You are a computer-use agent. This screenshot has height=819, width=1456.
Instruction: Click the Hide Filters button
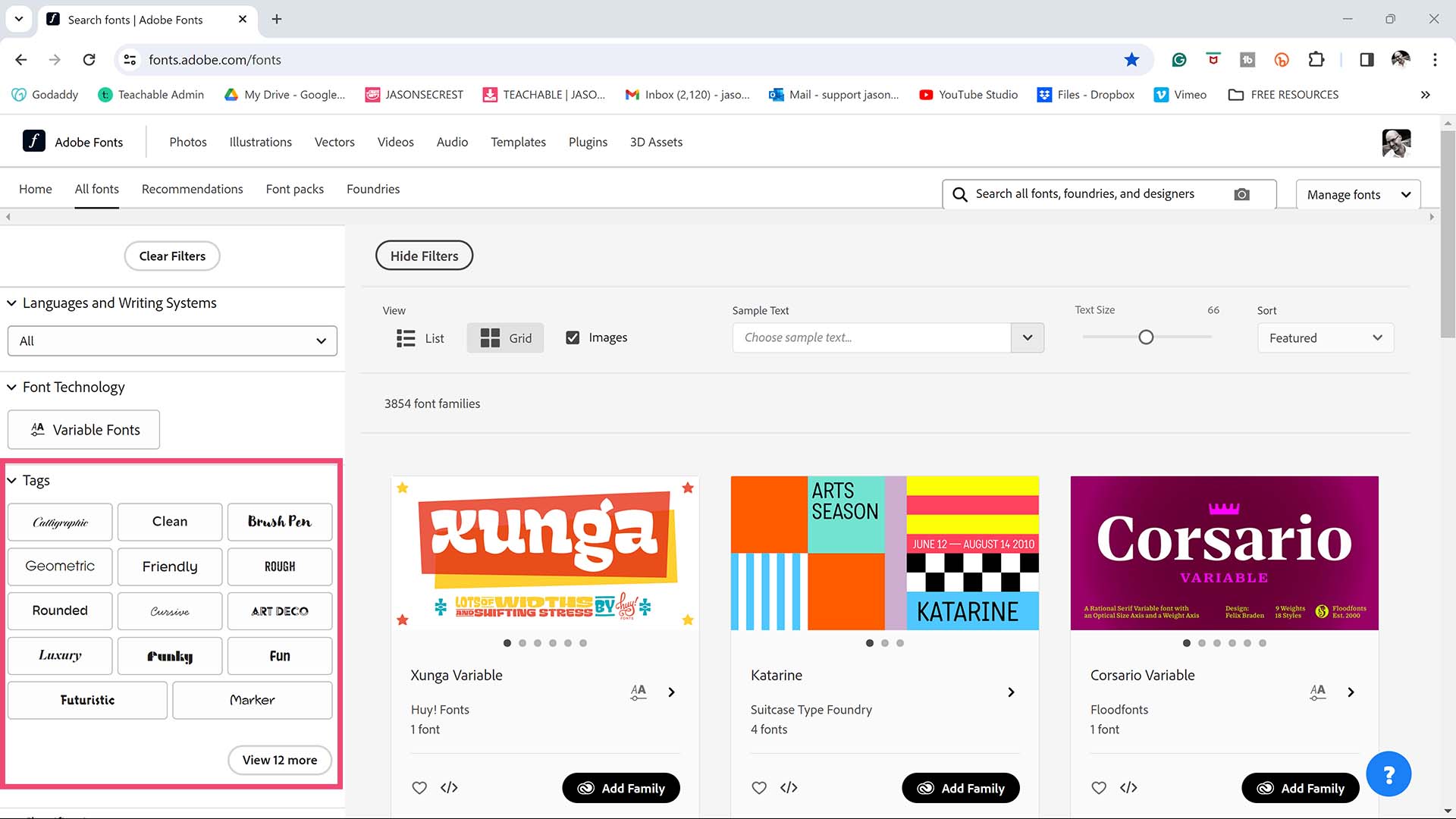[x=424, y=256]
